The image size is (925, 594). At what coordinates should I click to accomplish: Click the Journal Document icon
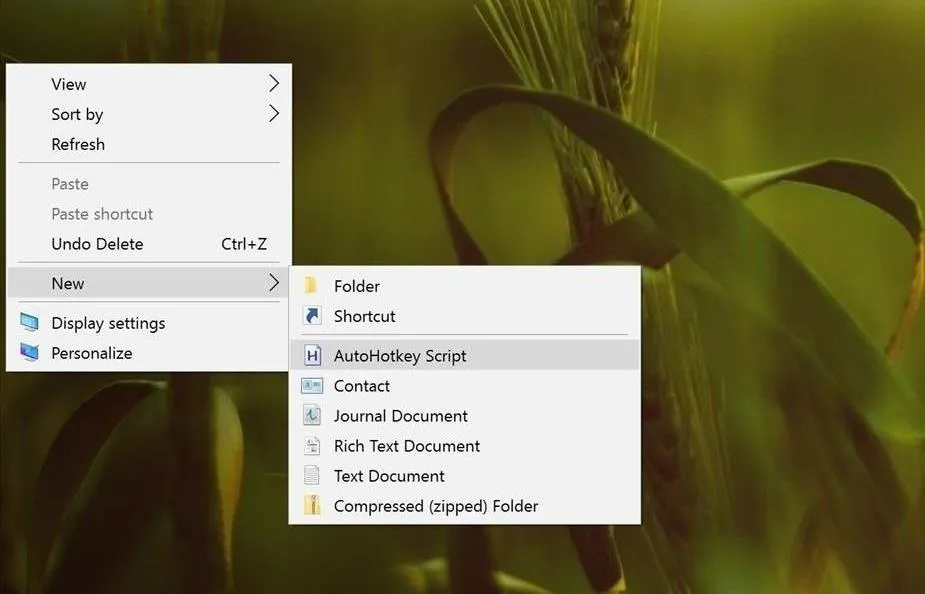click(x=312, y=416)
